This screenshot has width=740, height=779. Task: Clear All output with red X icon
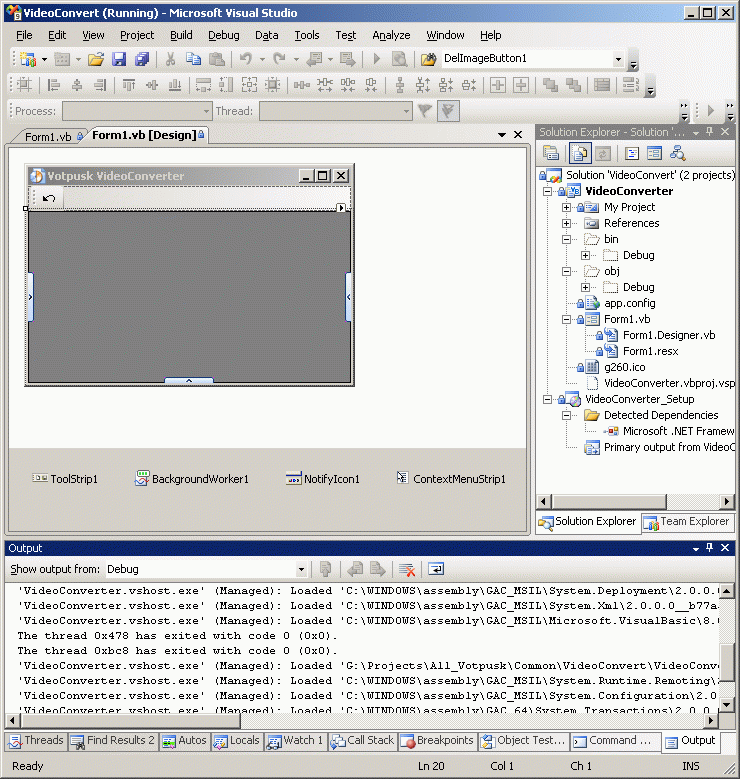(x=407, y=569)
